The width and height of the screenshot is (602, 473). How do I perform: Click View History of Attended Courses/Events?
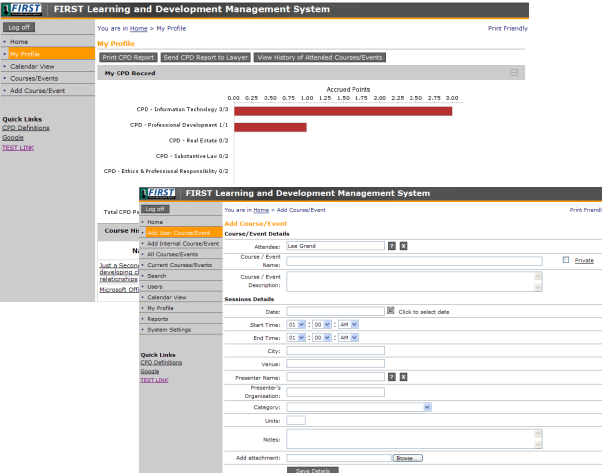pyautogui.click(x=320, y=57)
